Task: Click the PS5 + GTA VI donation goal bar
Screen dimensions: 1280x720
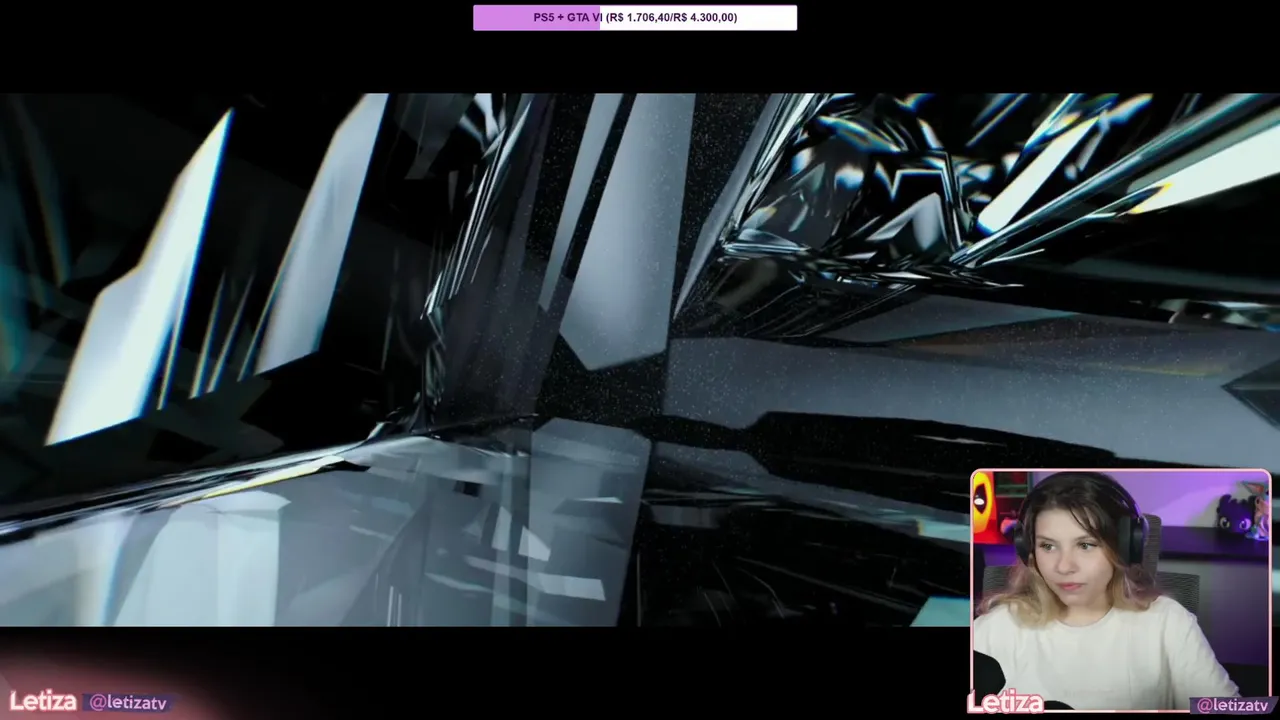Action: 635,17
